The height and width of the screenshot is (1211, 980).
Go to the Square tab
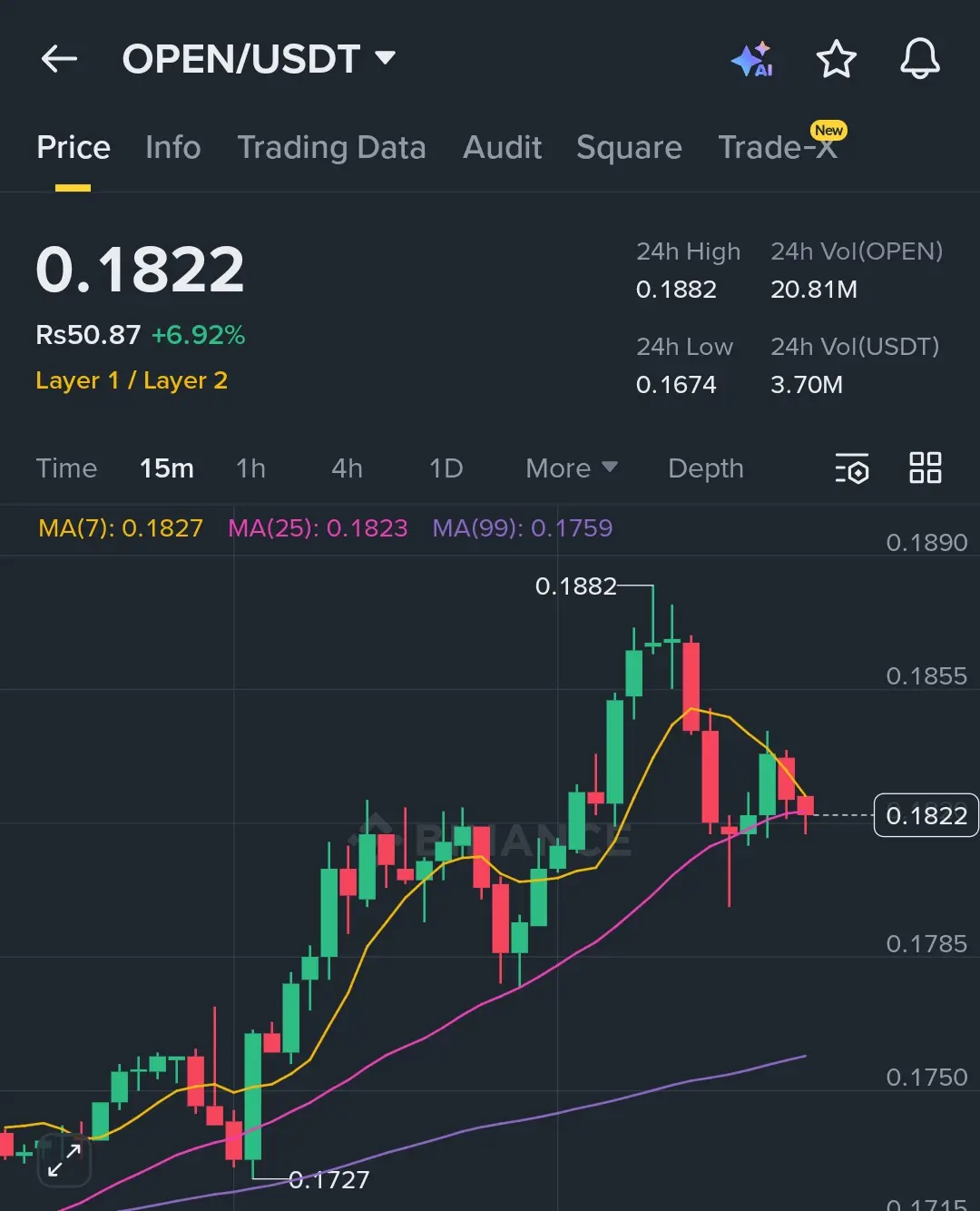click(x=629, y=147)
